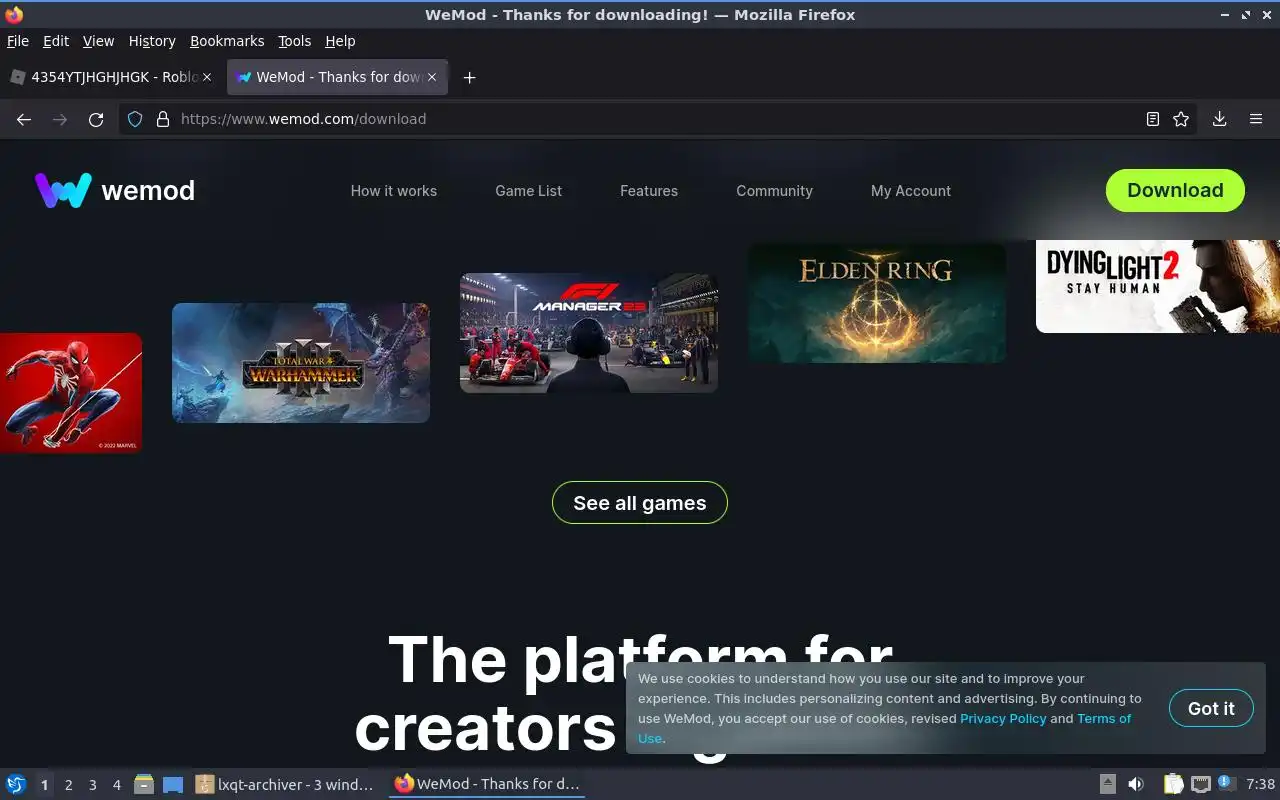Click the WeMod Firefox taskbar entry
Viewport: 1280px width, 800px height.
coord(487,784)
